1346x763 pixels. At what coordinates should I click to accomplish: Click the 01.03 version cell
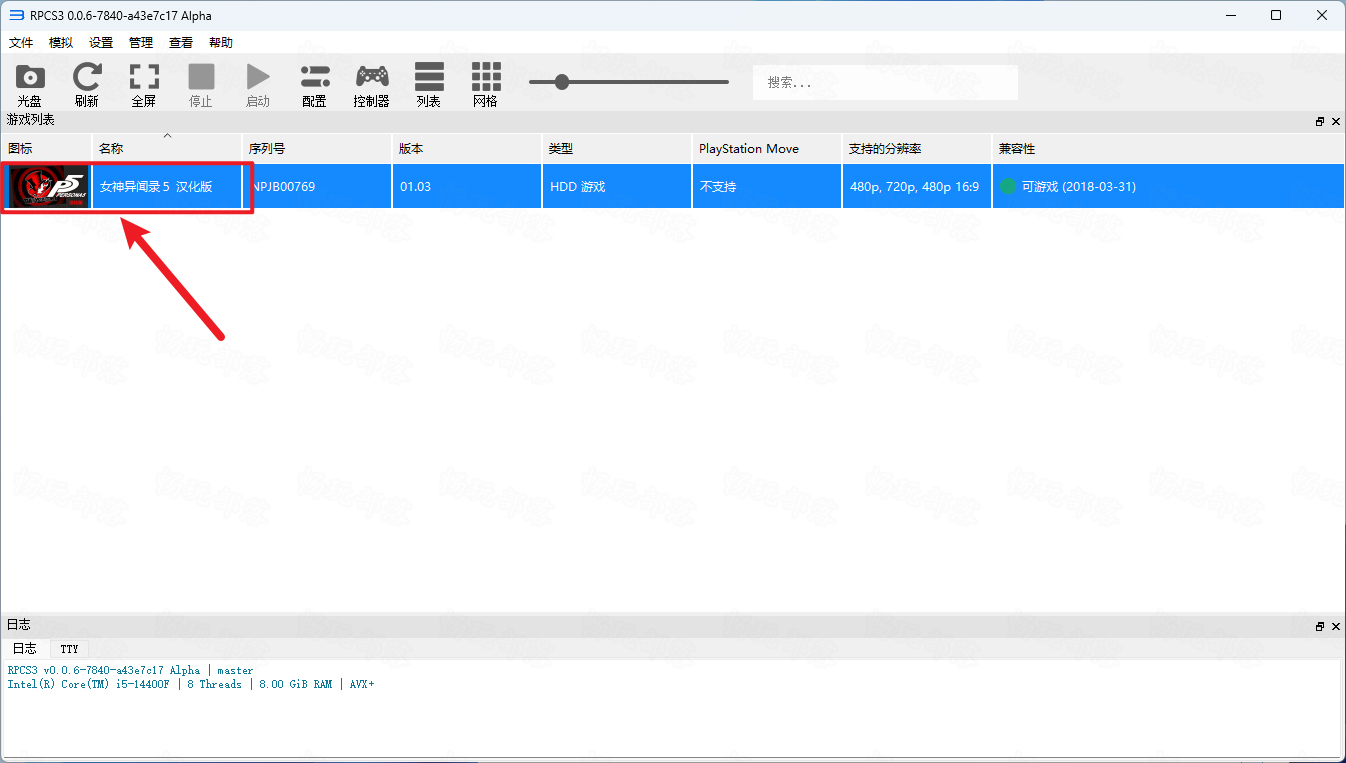(467, 187)
